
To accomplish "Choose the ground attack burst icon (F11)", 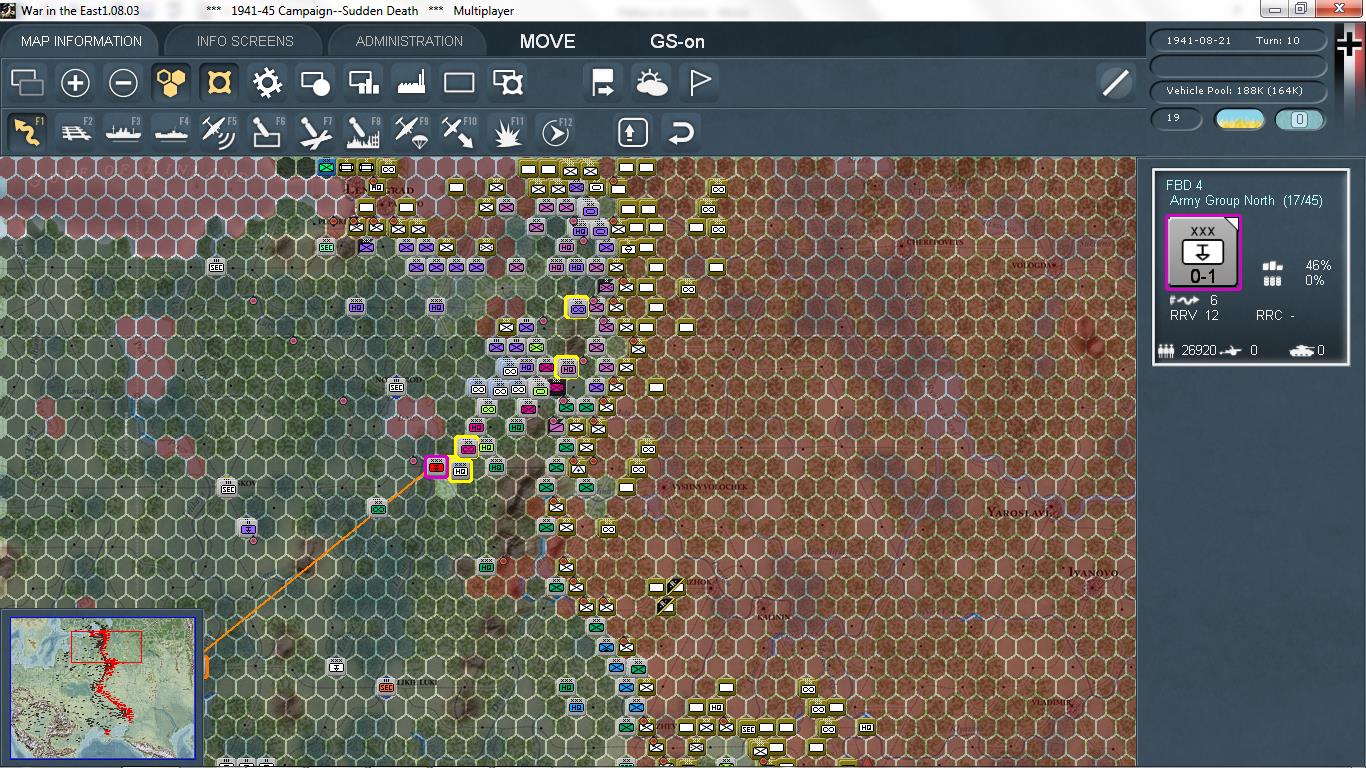I will pyautogui.click(x=507, y=130).
